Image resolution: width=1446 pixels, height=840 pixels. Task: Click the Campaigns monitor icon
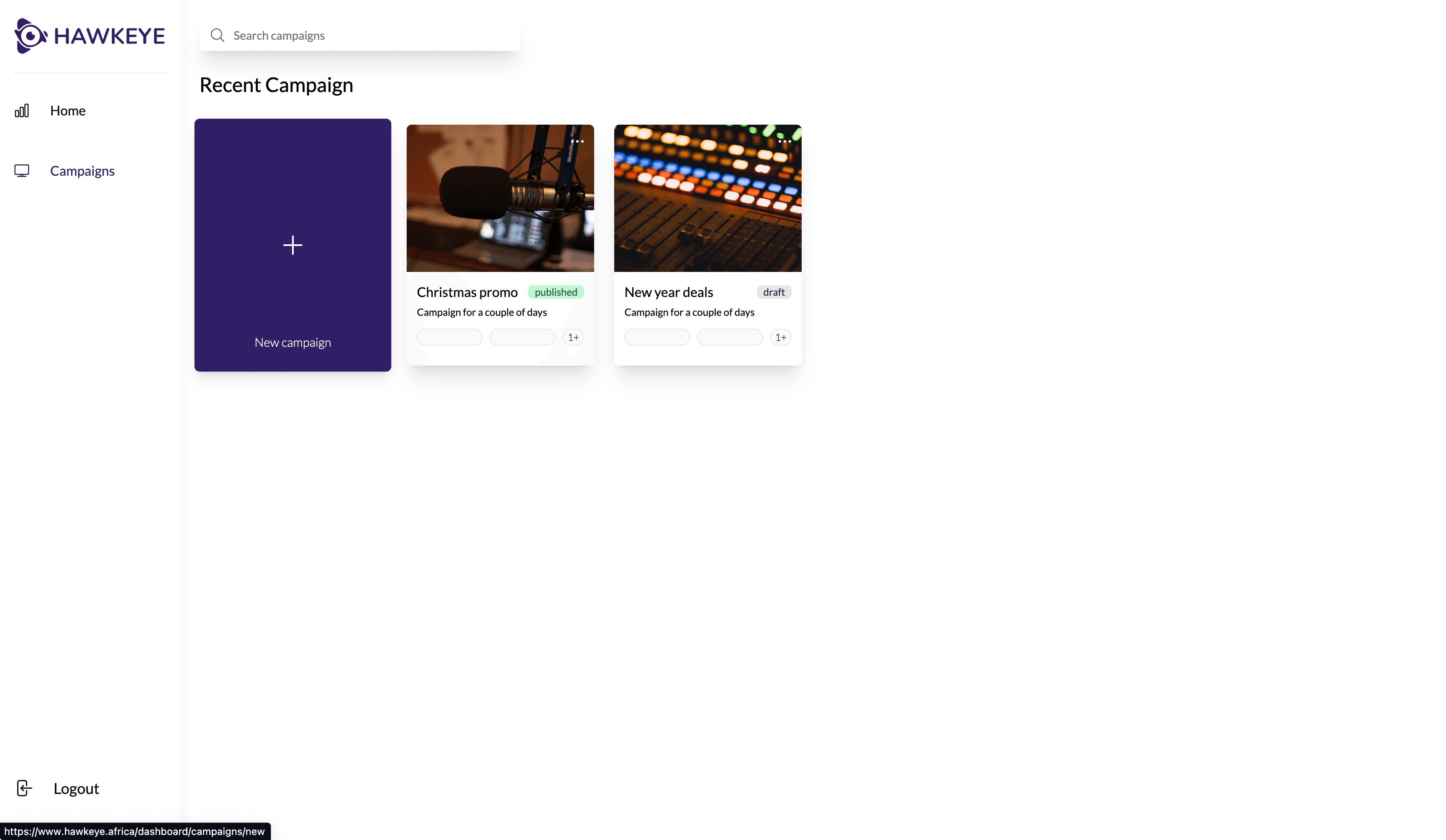coord(22,171)
